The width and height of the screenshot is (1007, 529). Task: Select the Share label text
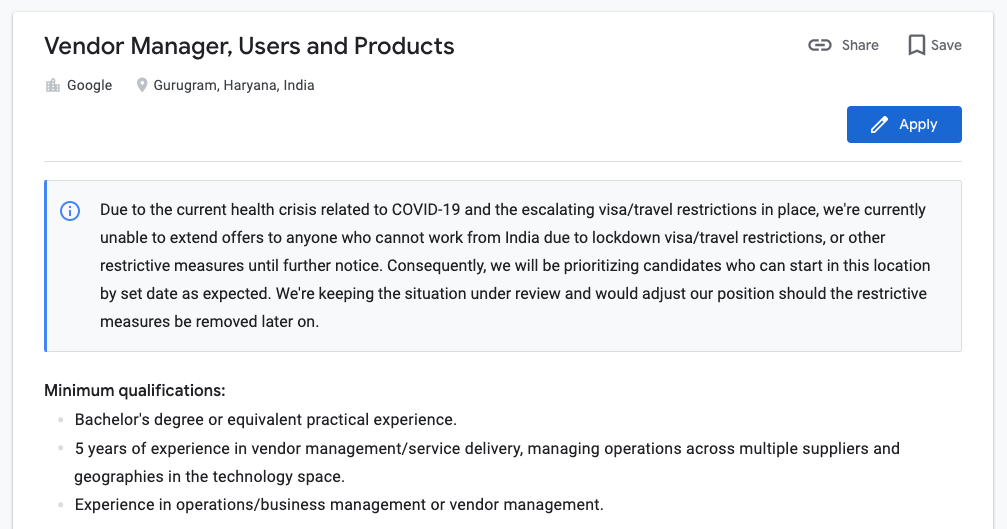click(x=860, y=45)
